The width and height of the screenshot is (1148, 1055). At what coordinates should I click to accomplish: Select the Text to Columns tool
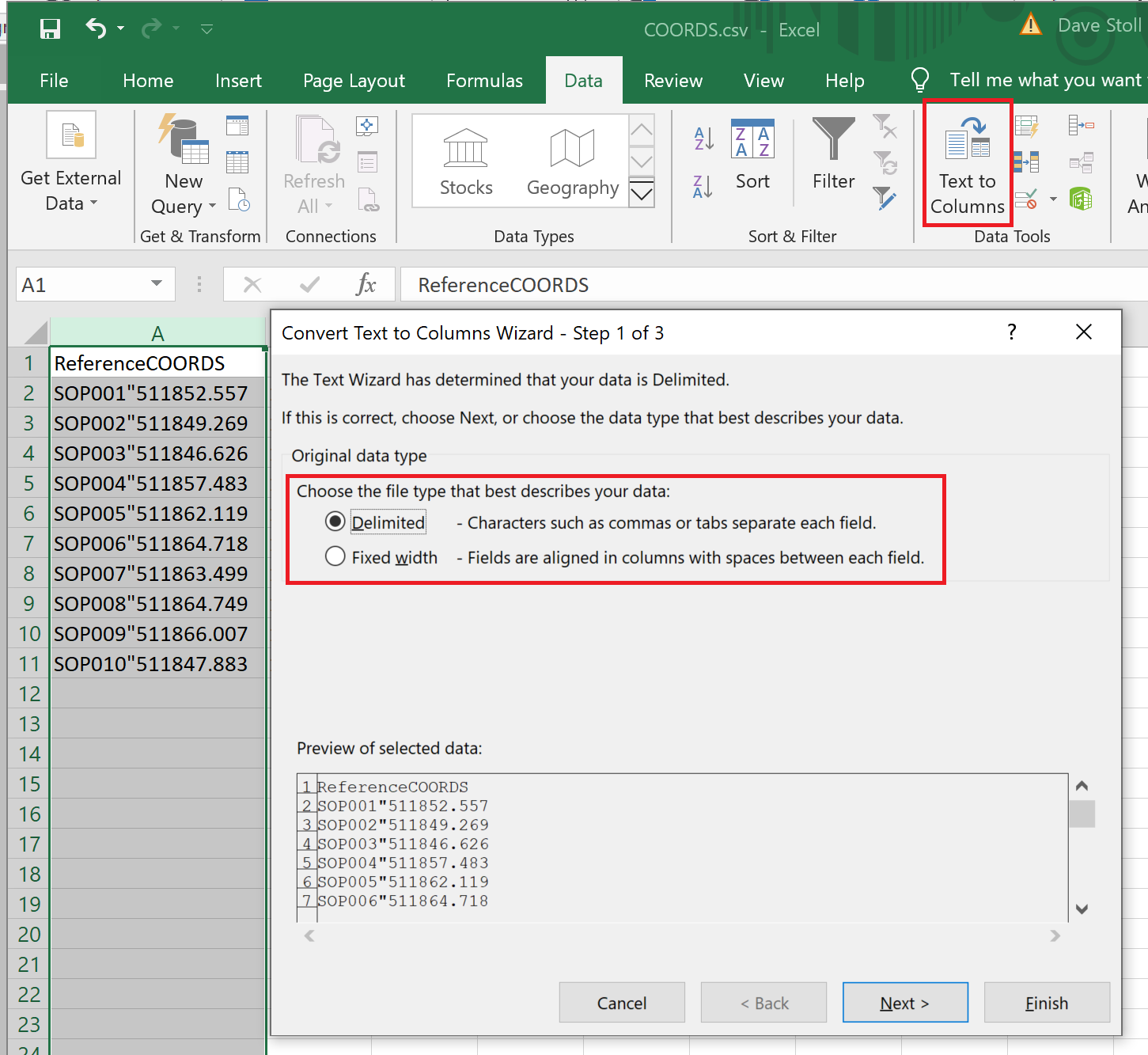point(967,163)
